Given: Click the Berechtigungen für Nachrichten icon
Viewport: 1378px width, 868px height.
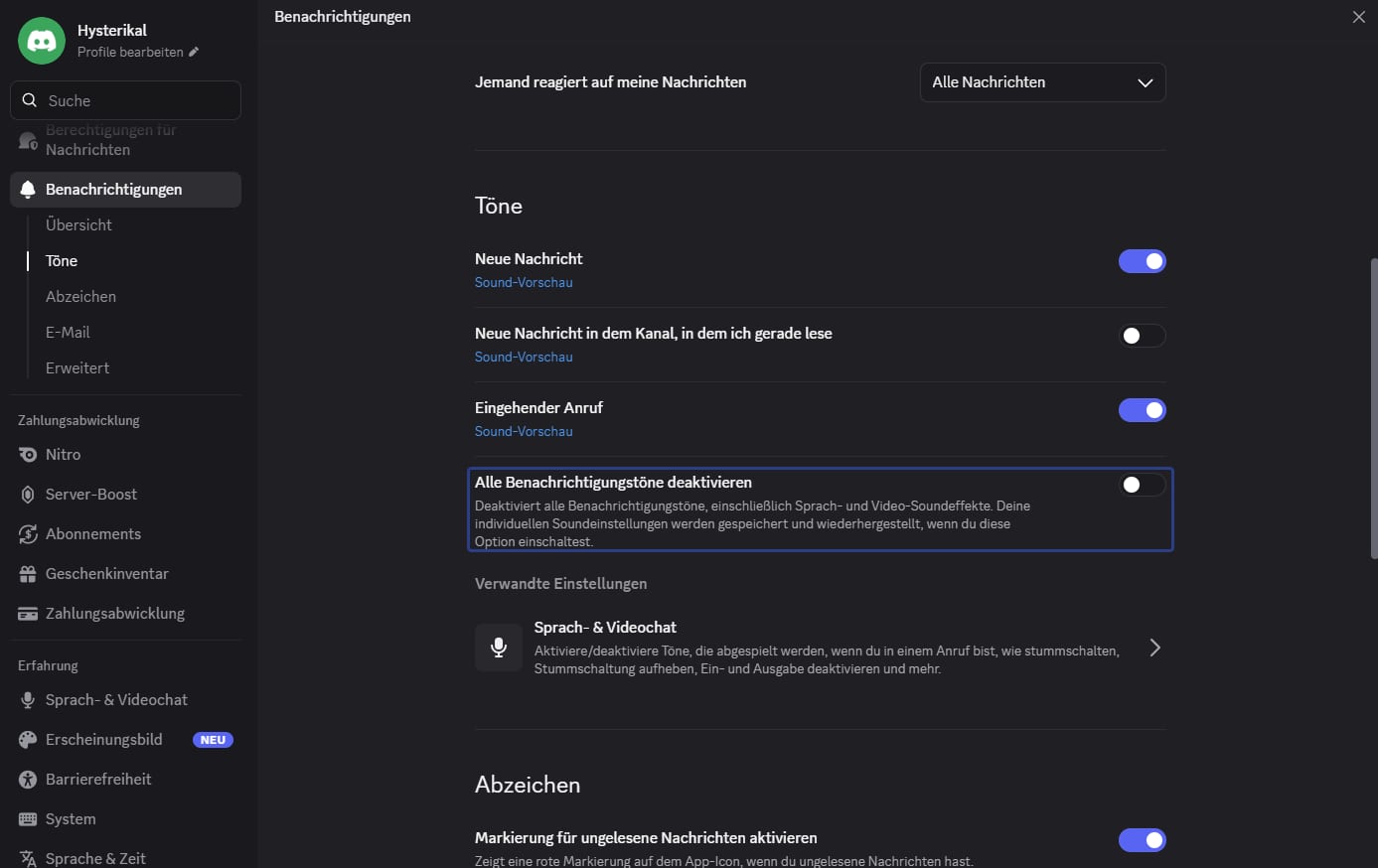Looking at the screenshot, I should (x=28, y=140).
